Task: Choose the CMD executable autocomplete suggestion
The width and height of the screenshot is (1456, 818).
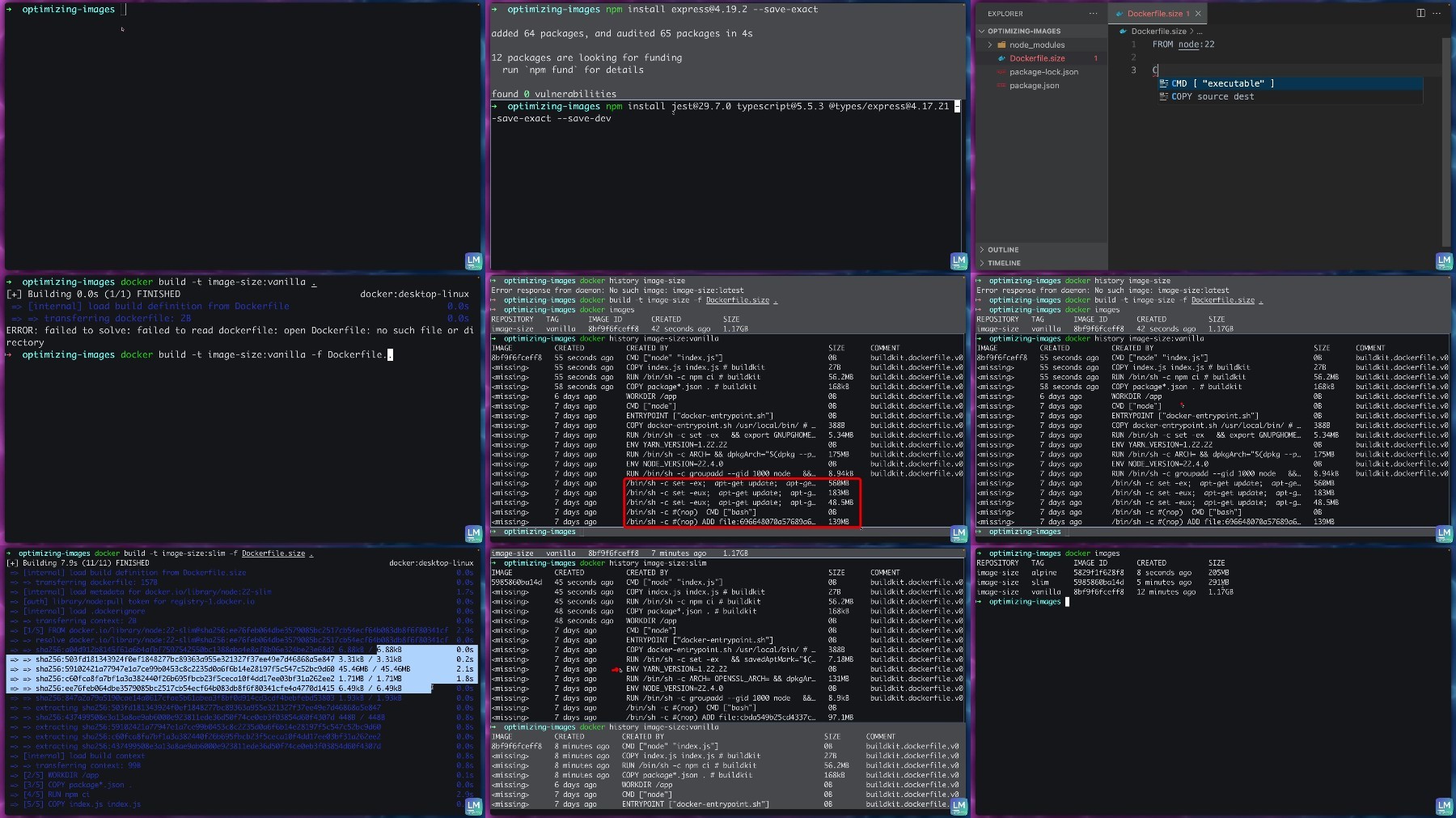Action: 1289,83
